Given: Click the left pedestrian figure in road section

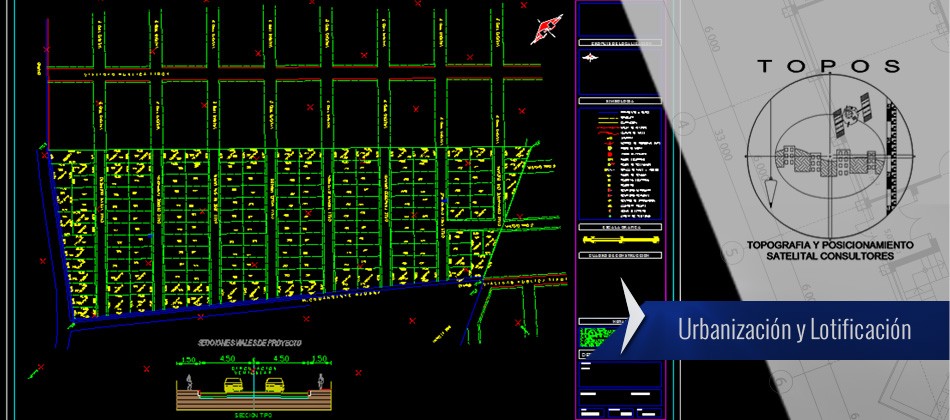Looking at the screenshot, I should (x=186, y=381).
